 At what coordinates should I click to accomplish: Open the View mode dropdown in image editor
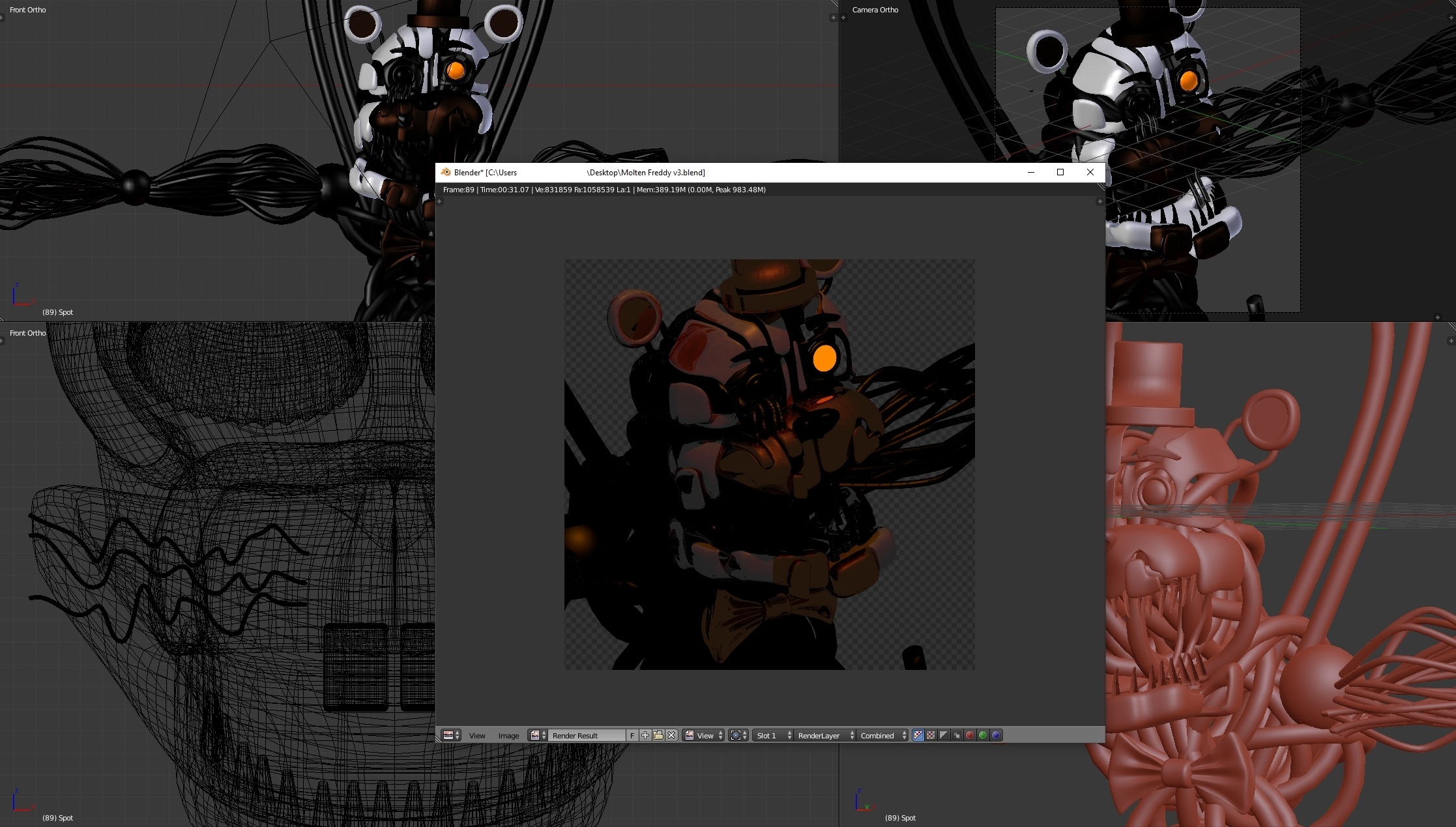click(704, 735)
